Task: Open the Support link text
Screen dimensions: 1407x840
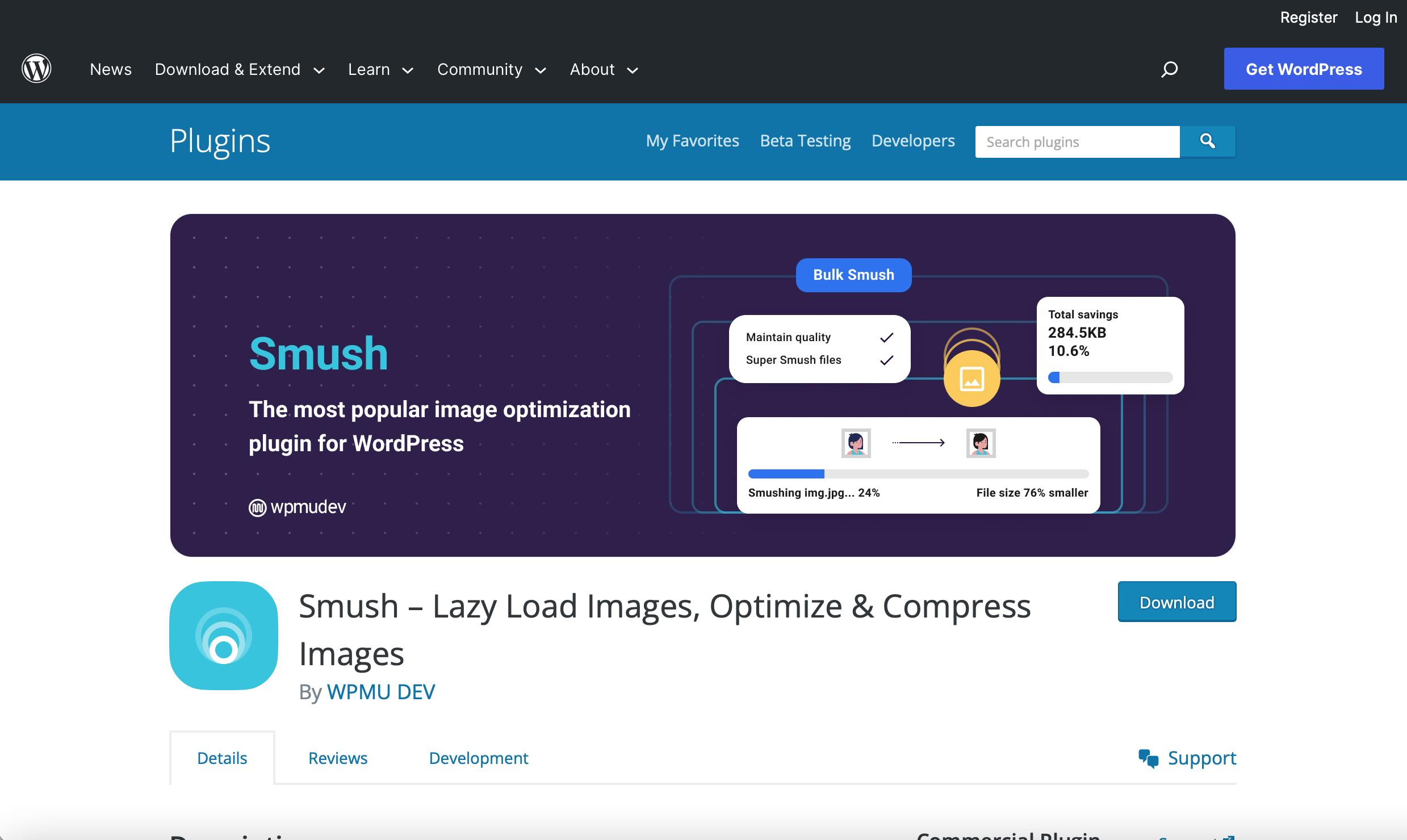Action: pyautogui.click(x=1202, y=758)
